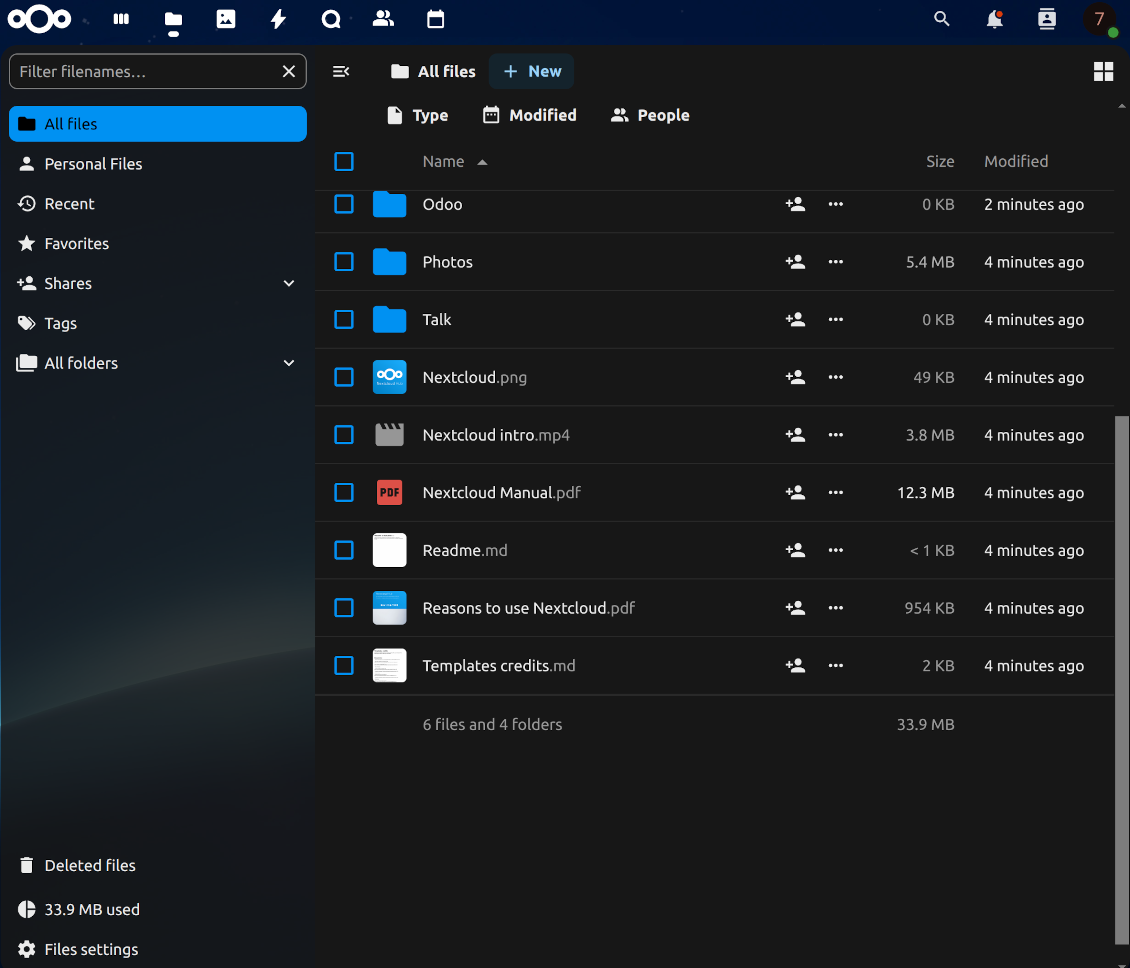Check the Nextcloud Manual.pdf checkbox

[x=344, y=492]
